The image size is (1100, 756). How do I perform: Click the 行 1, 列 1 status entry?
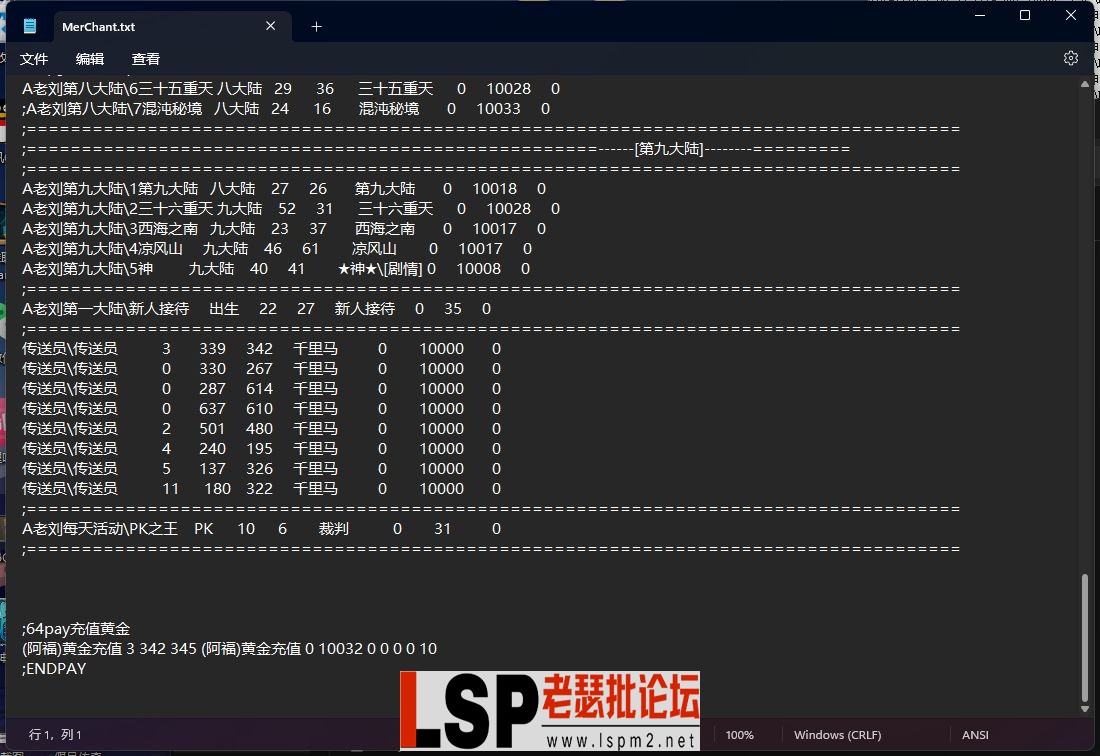click(x=55, y=735)
